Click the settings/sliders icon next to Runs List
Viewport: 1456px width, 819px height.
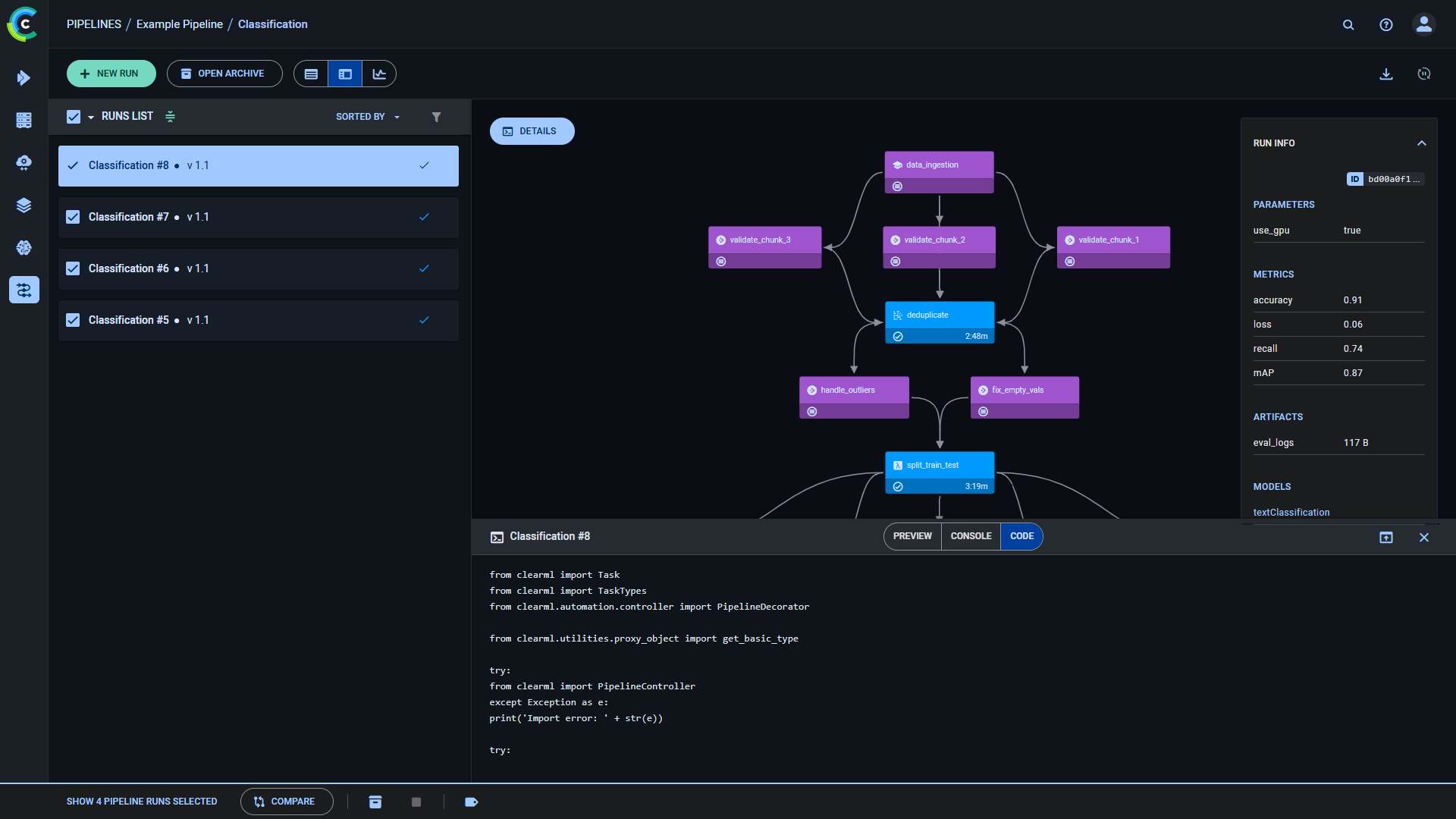point(170,116)
